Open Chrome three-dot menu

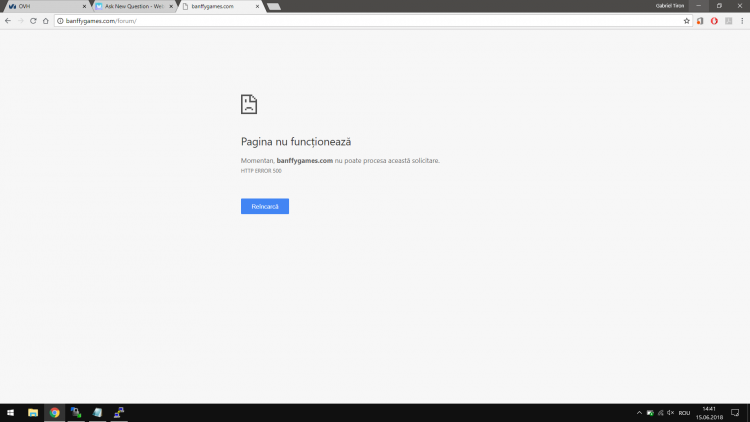tap(741, 20)
